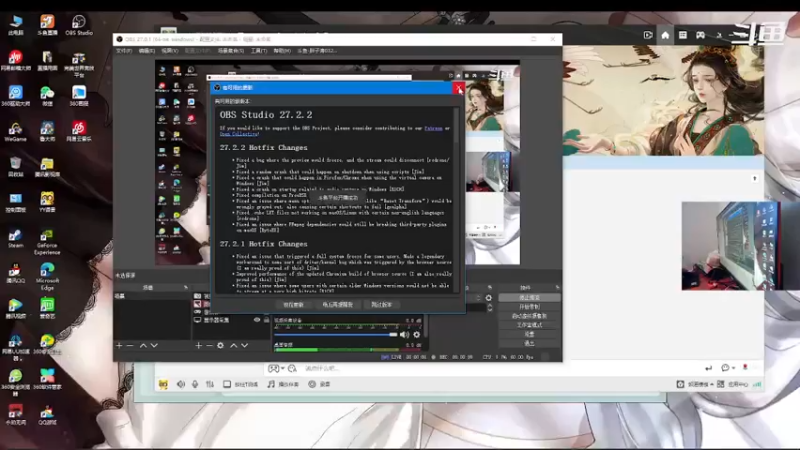Mute the desktop audio speaker icon in the mixer
Screen dimensions: 800x450
coord(404,335)
